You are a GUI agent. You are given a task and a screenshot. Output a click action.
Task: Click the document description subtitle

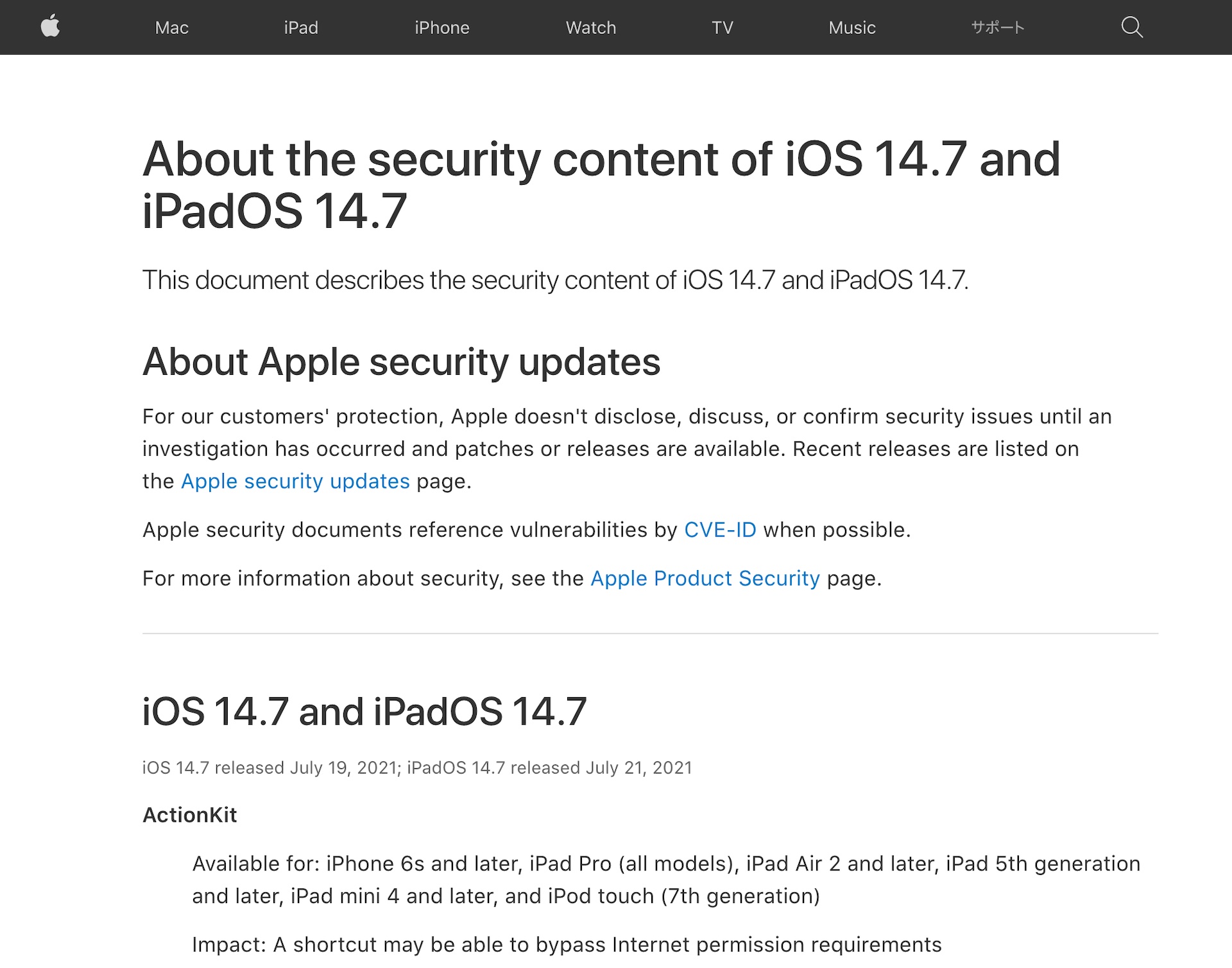click(555, 281)
